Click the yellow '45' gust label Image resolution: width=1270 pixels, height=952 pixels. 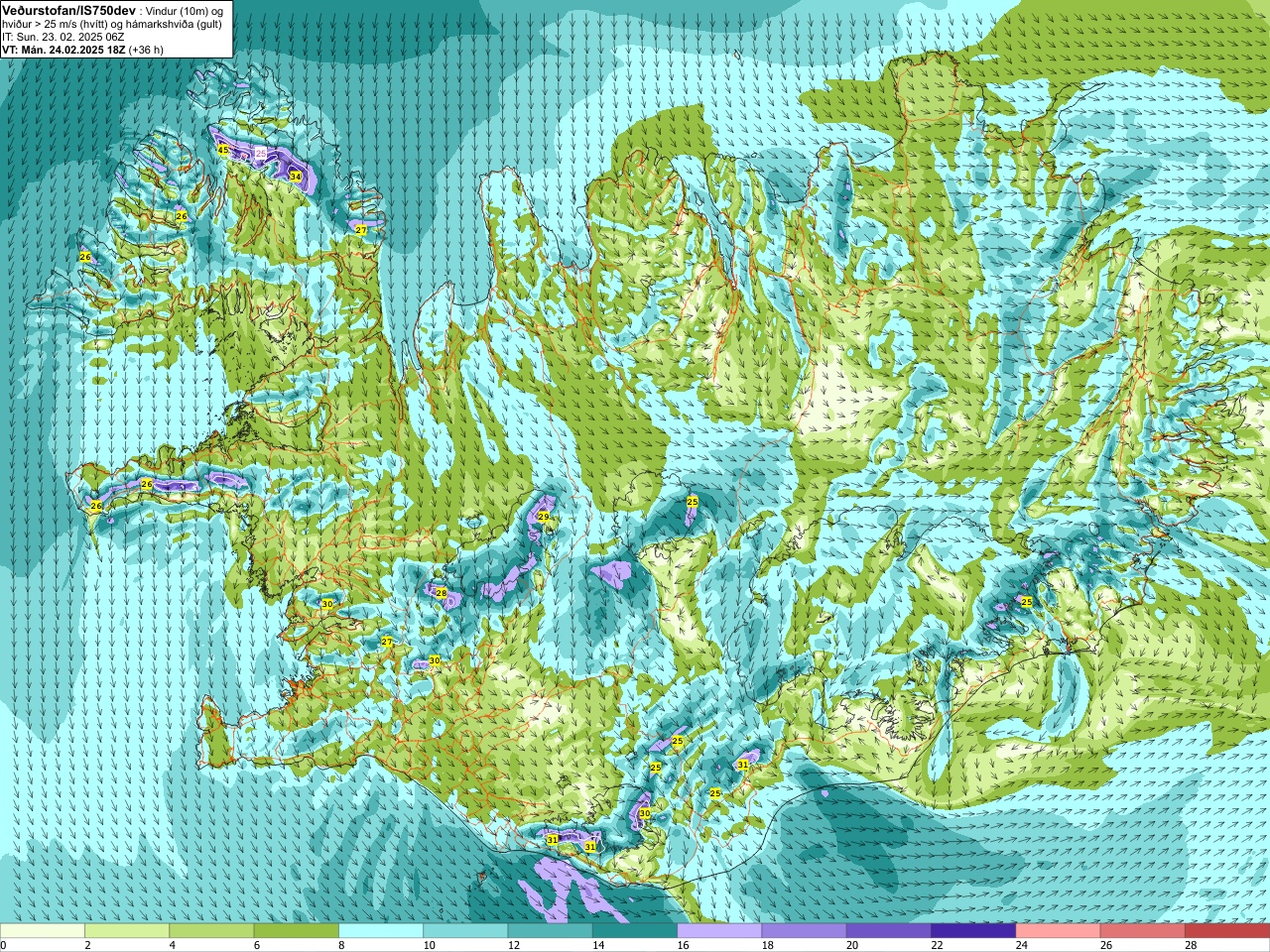click(223, 151)
